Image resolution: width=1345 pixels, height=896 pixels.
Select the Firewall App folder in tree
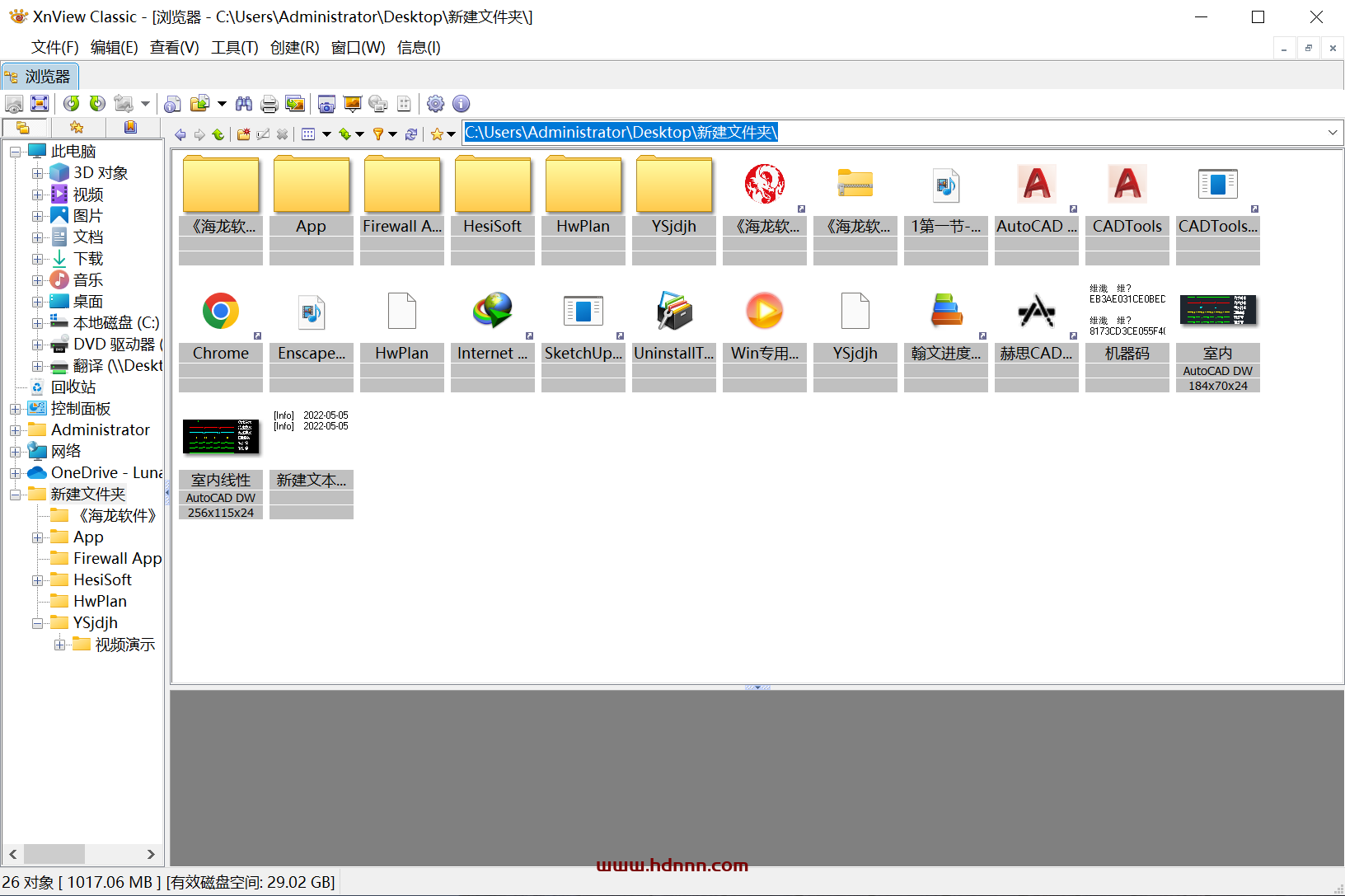tap(118, 559)
